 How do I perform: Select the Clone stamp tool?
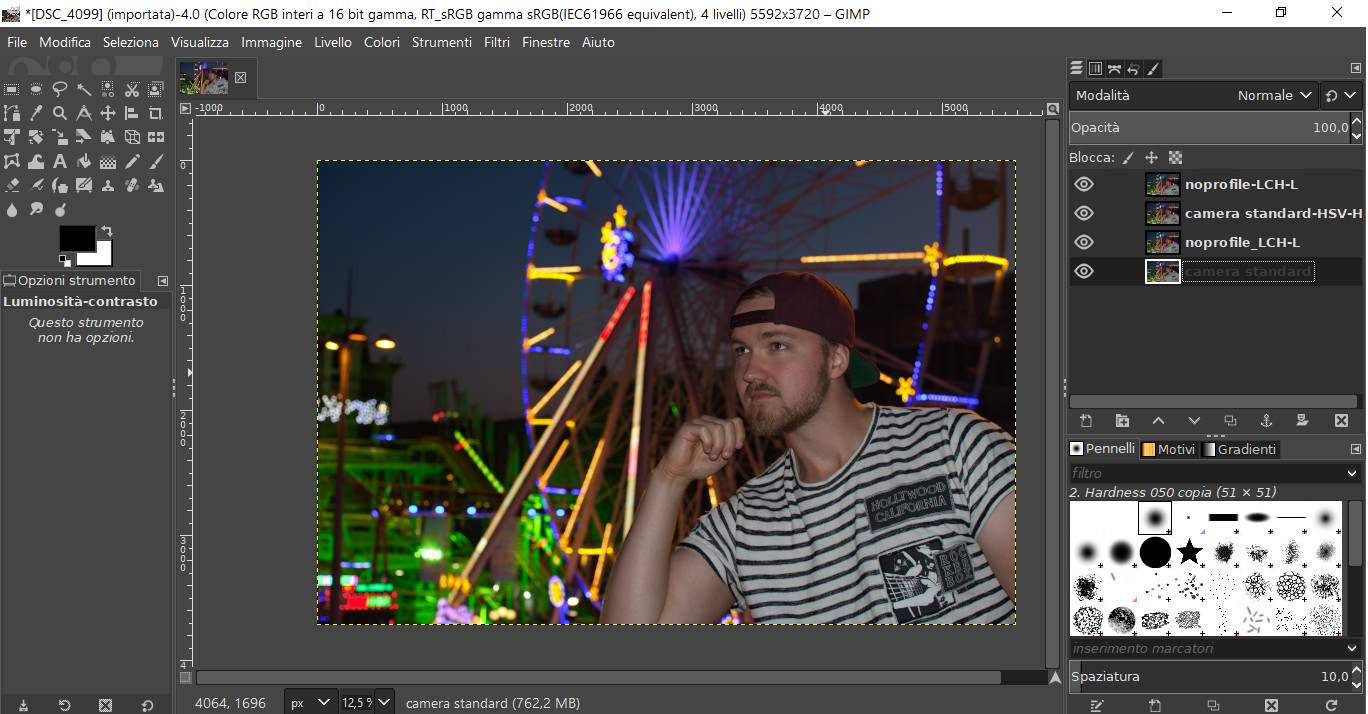[108, 185]
